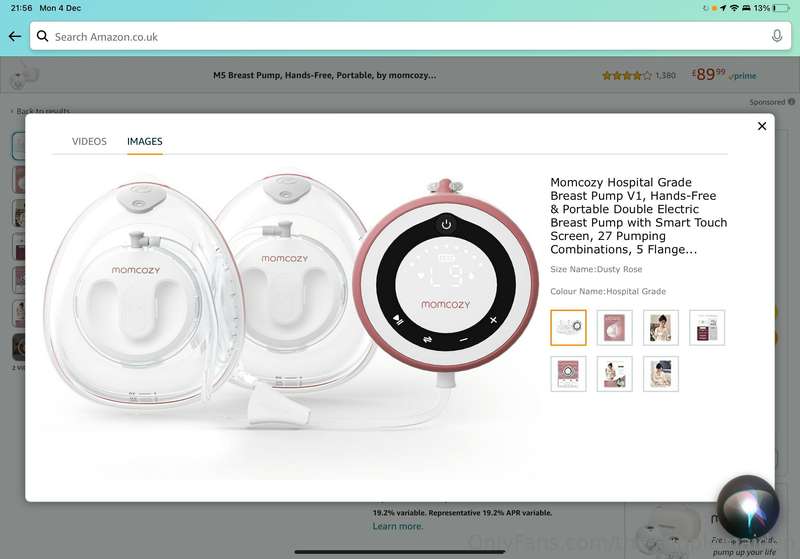This screenshot has width=800, height=559.
Task: Select the IMAGES tab
Action: tap(145, 141)
